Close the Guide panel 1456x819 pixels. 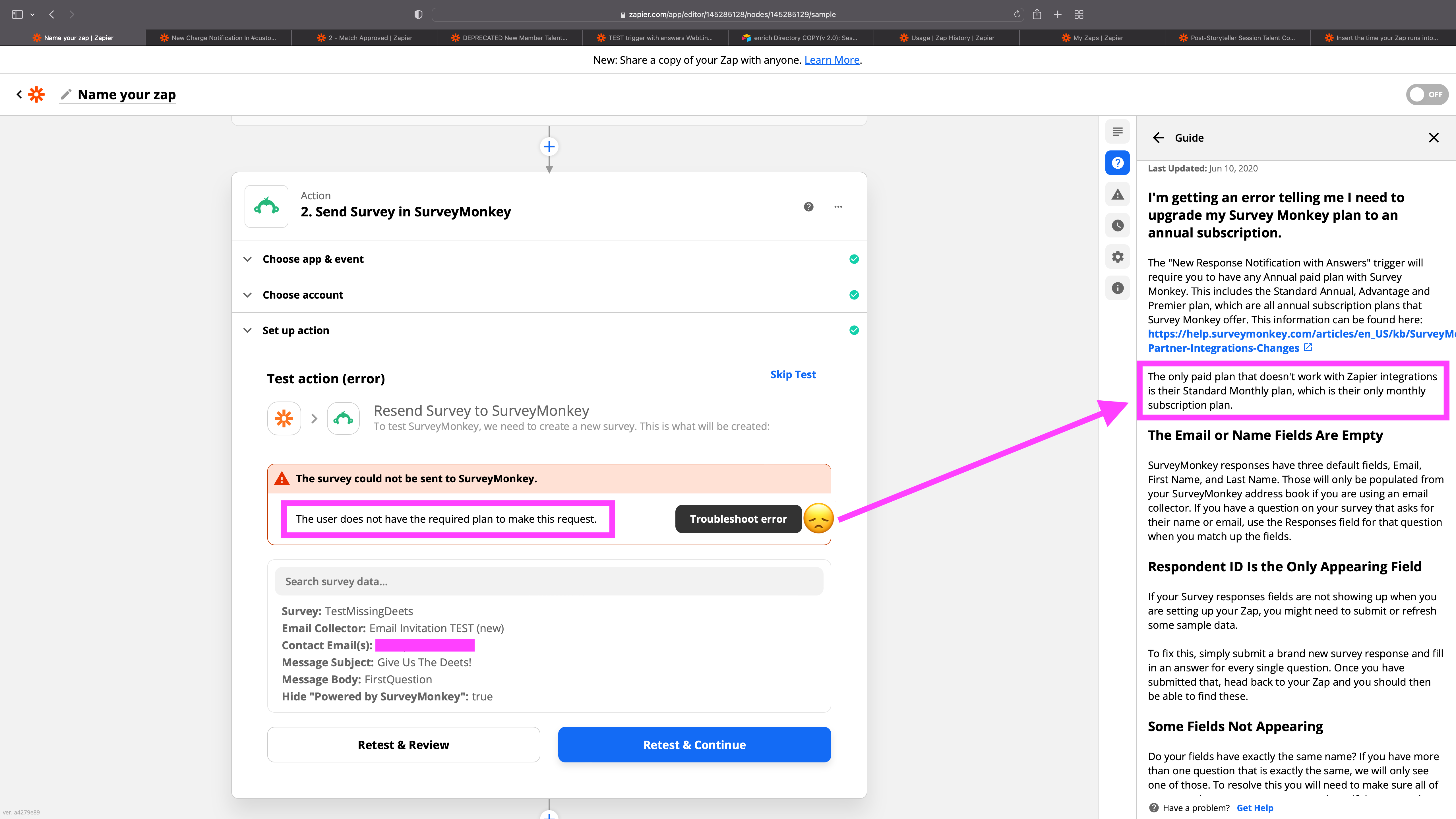click(1433, 138)
